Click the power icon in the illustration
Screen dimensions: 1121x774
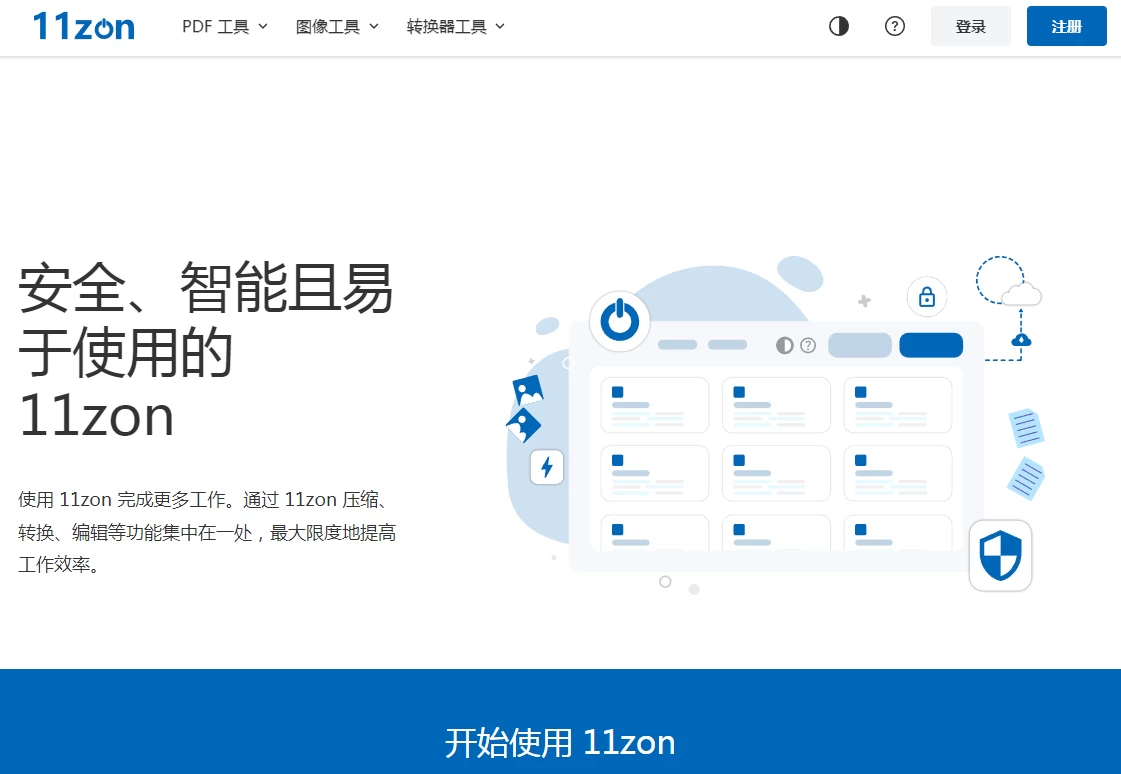coord(620,321)
